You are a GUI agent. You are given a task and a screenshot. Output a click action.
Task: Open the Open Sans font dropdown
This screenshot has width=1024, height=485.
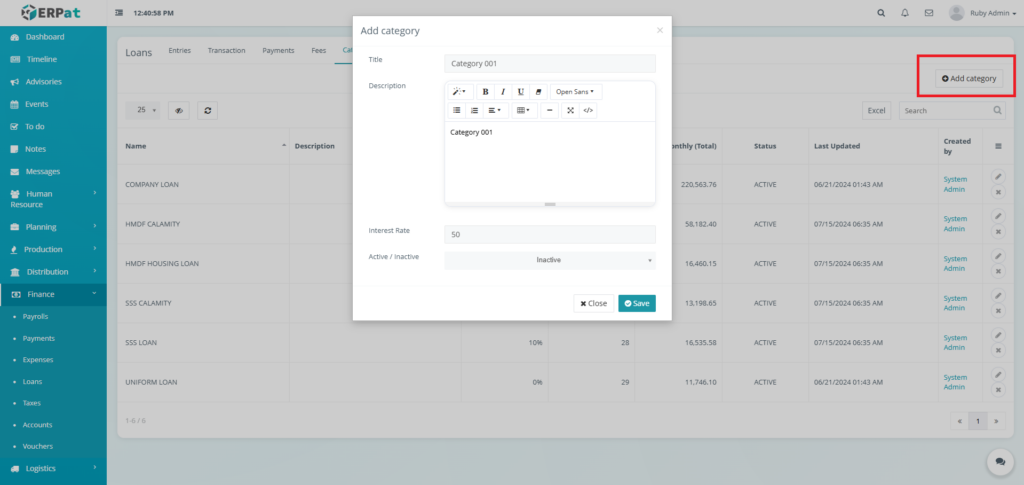pos(575,92)
